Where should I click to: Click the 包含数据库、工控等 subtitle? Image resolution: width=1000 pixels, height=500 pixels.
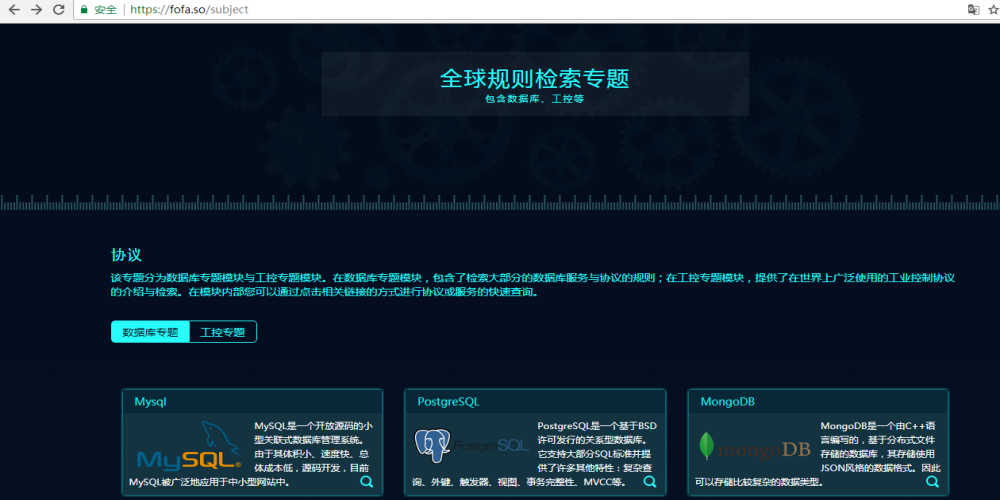534,99
